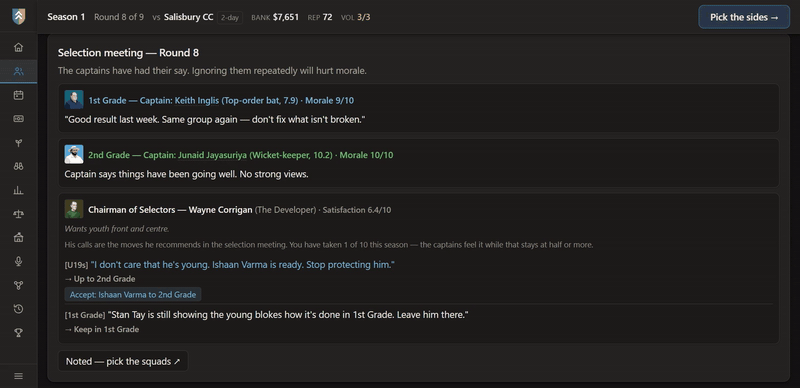The width and height of the screenshot is (800, 388).
Task: Click Round 8 of 9 text
Action: [x=119, y=17]
